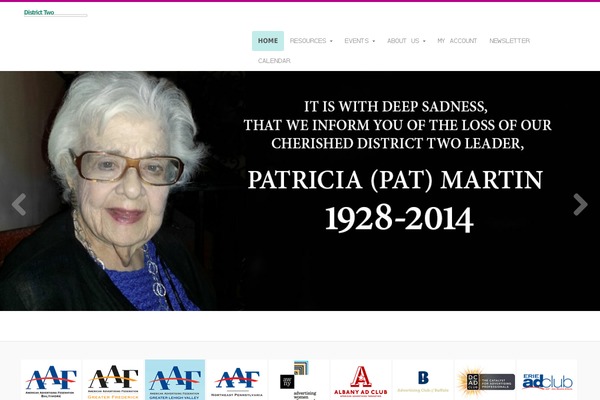Open the My Account page
Image resolution: width=600 pixels, height=400 pixels.
pyautogui.click(x=457, y=41)
